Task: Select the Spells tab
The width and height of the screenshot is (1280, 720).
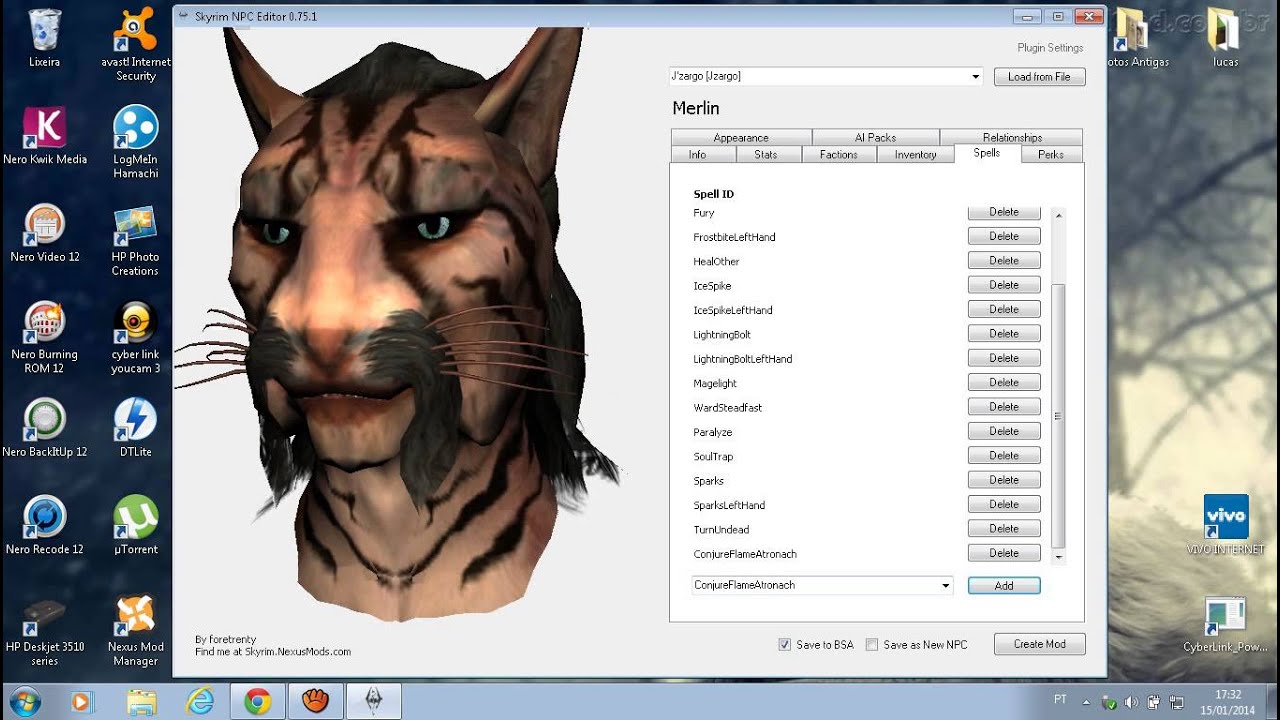Action: (987, 153)
